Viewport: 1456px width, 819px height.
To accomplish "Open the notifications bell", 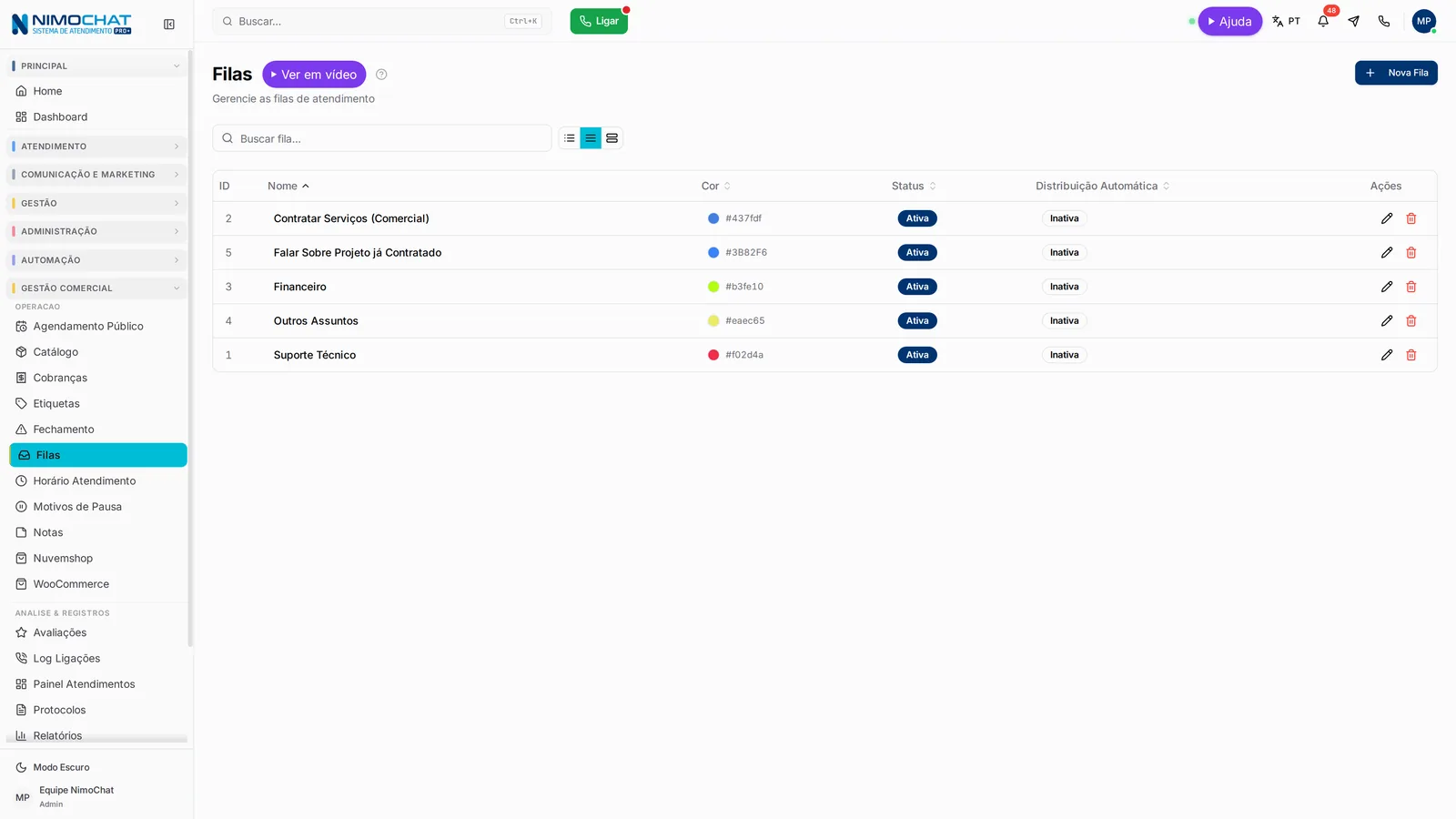I will (x=1323, y=21).
